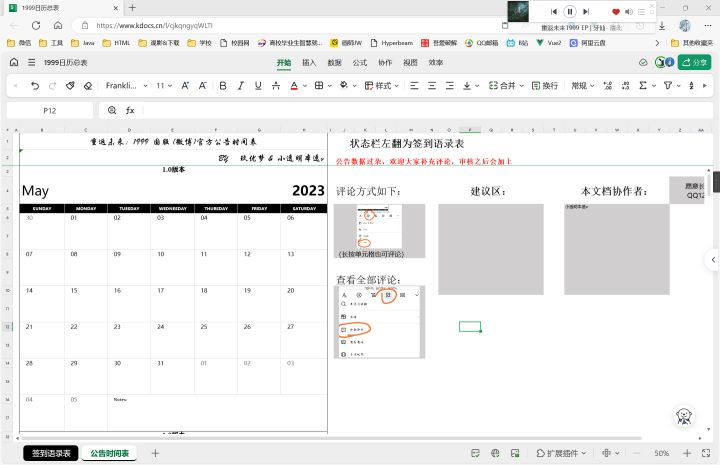Expand the borders dropdown arrow

pos(330,86)
